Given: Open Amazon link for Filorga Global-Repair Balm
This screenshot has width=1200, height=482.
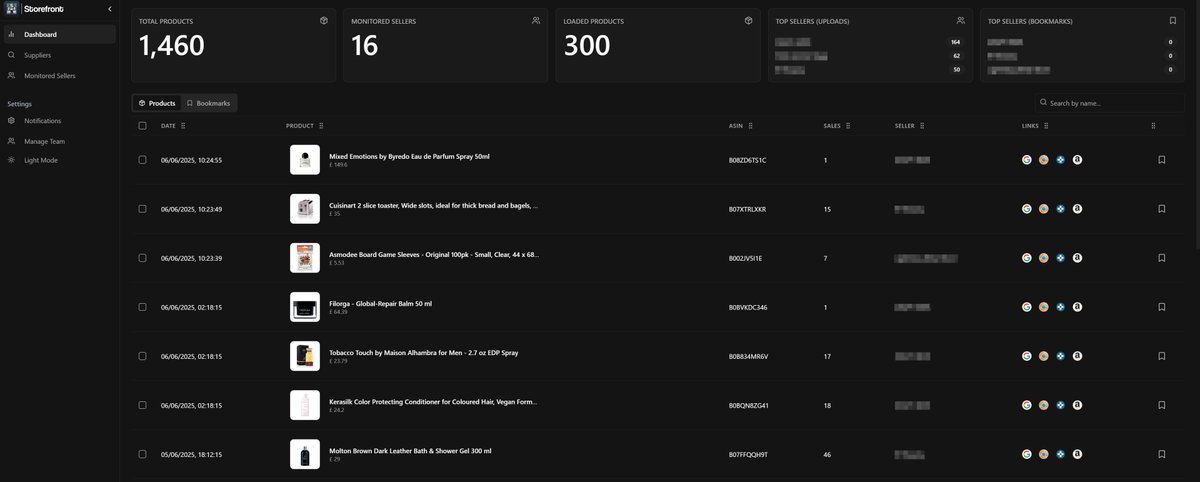Looking at the screenshot, I should coord(1077,307).
